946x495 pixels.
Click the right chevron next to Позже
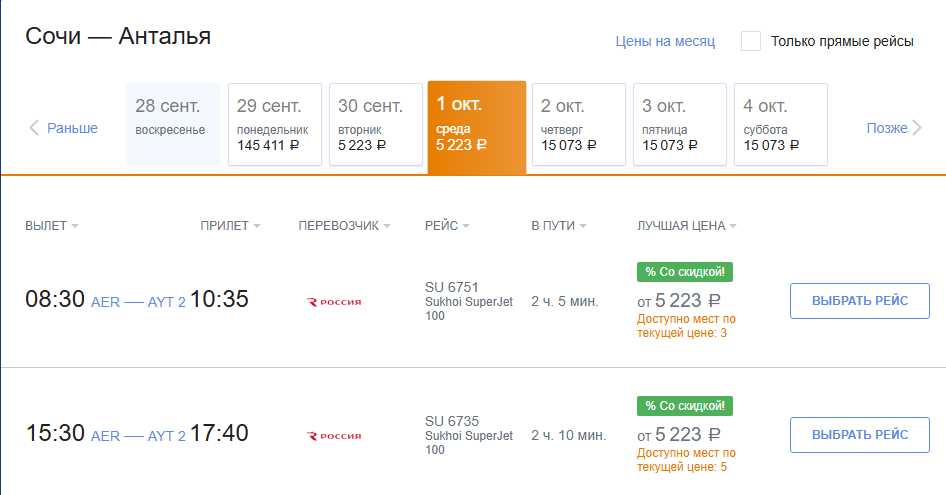917,128
